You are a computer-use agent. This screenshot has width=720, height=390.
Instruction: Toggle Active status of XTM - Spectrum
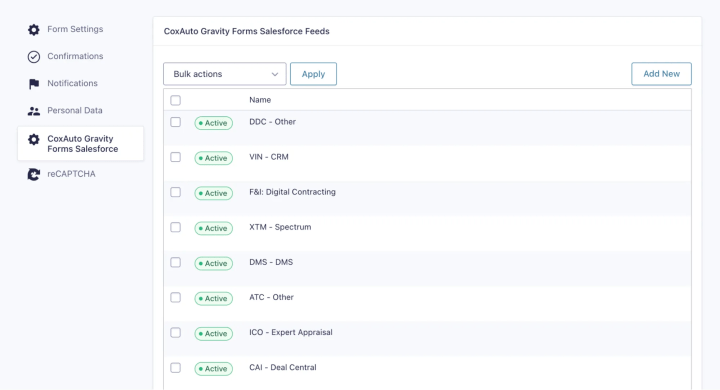[x=214, y=228]
